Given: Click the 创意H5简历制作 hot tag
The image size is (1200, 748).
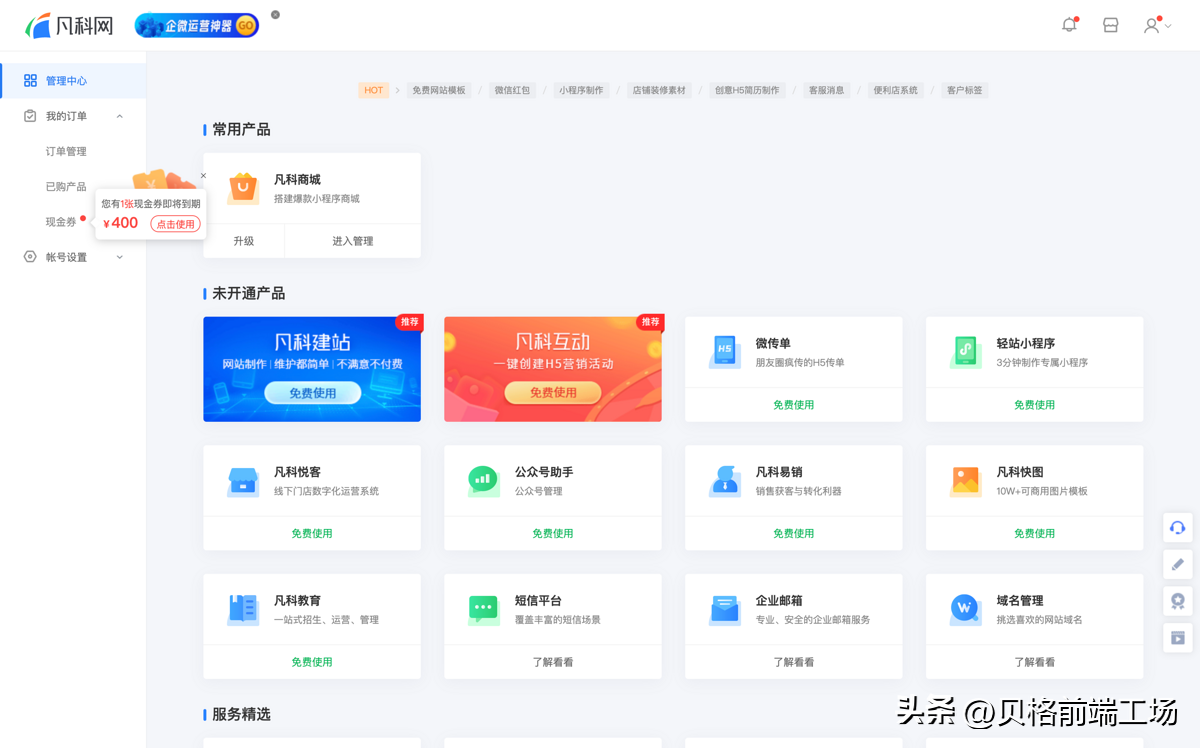Looking at the screenshot, I should point(747,90).
